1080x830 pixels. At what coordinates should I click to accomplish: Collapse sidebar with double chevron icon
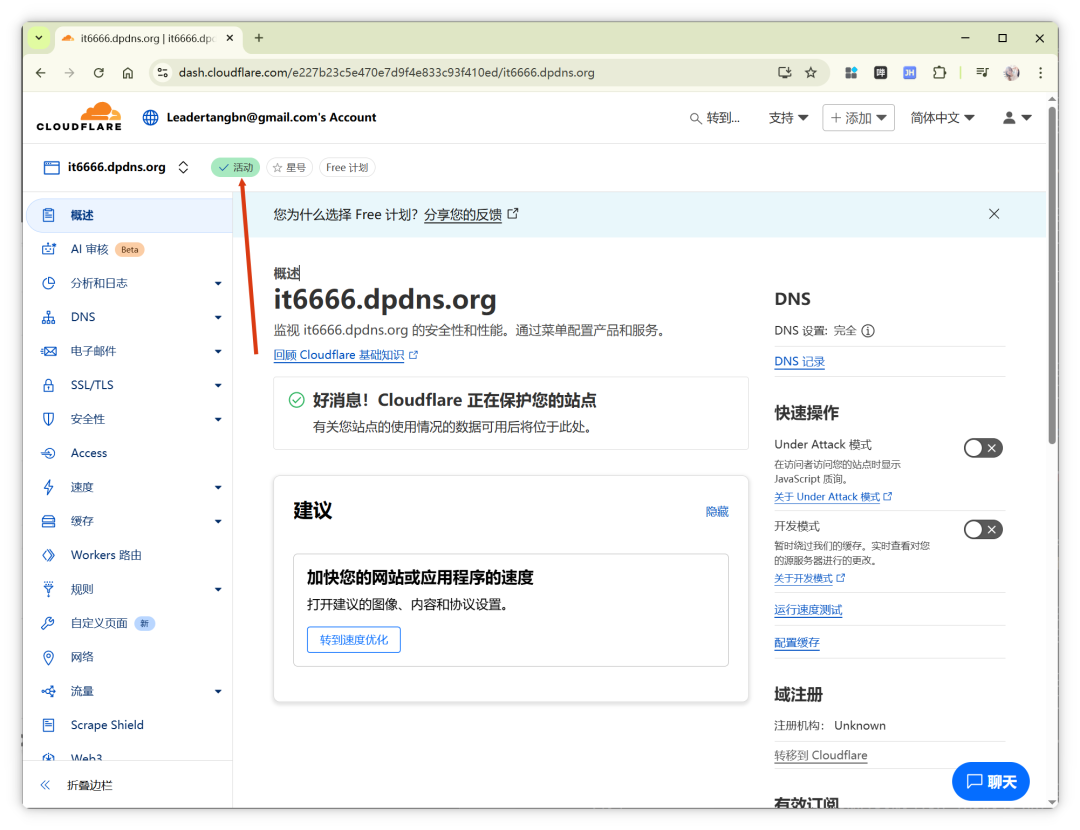click(45, 785)
